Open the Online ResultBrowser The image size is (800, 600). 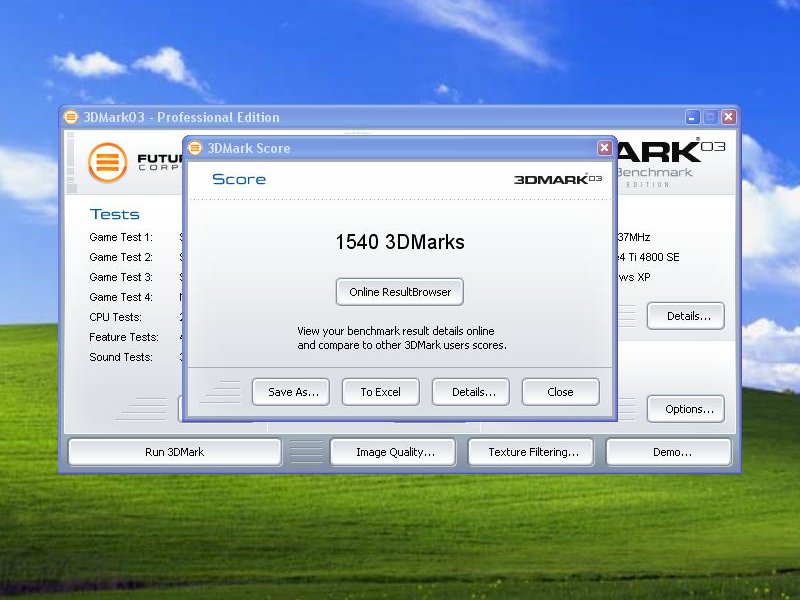point(400,292)
